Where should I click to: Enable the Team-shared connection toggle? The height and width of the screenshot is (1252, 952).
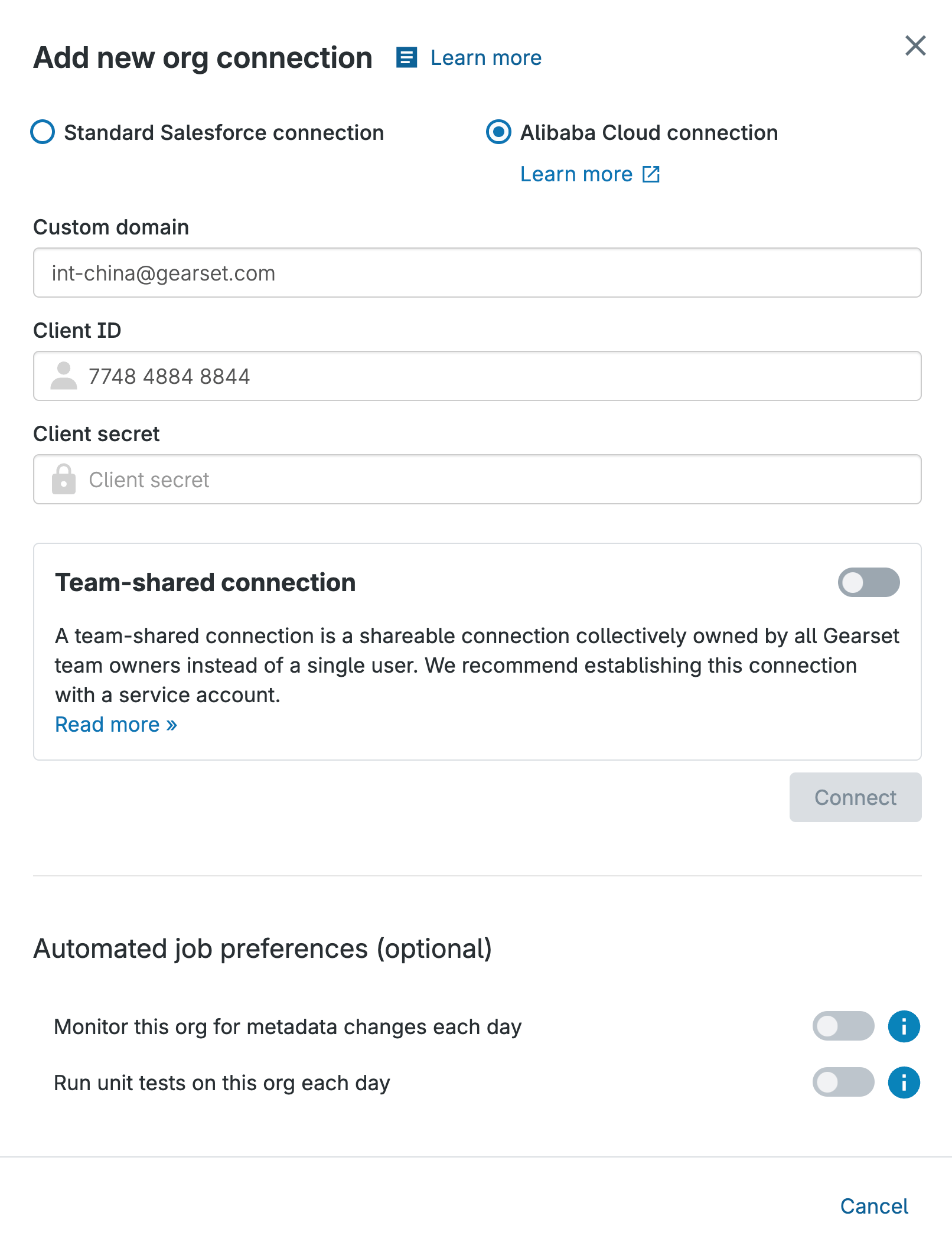pos(868,582)
